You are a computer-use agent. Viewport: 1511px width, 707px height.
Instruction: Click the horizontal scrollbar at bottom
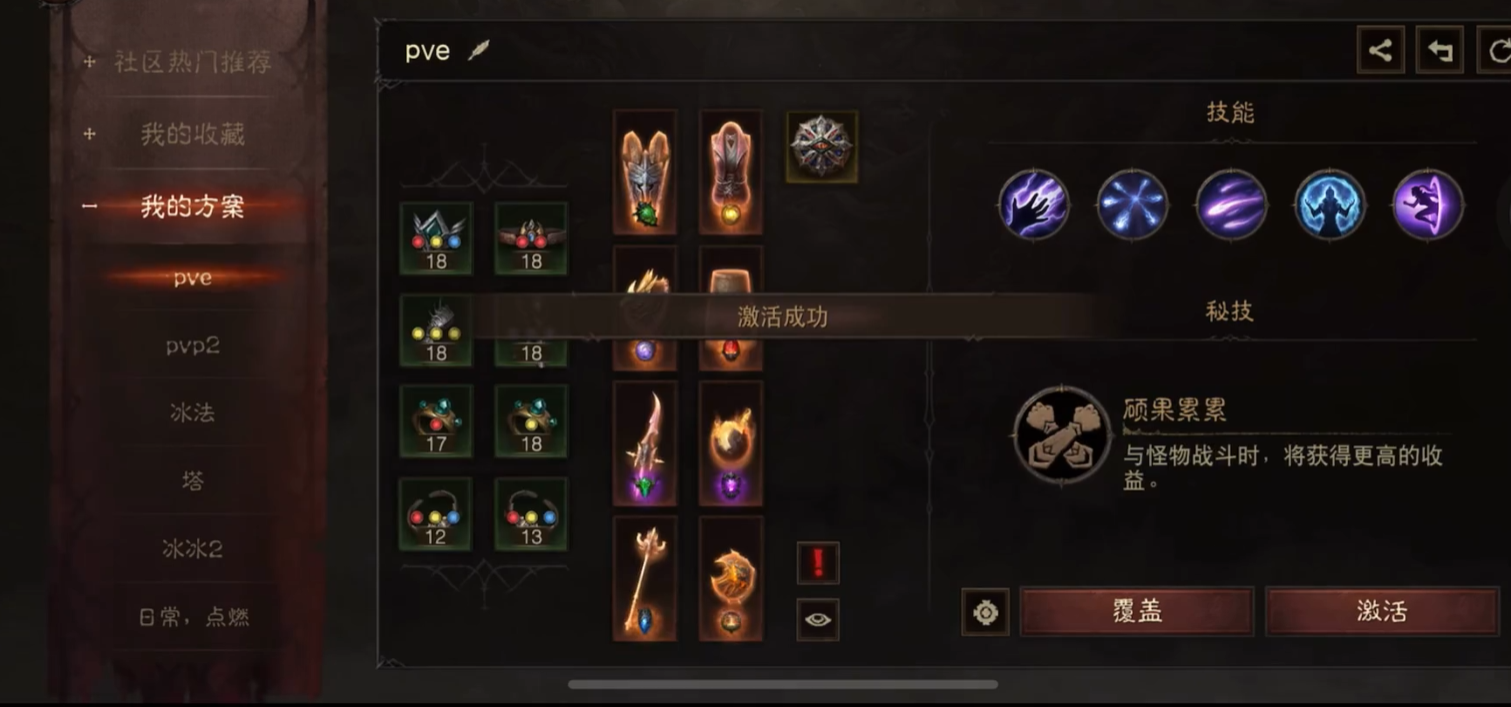[x=782, y=685]
